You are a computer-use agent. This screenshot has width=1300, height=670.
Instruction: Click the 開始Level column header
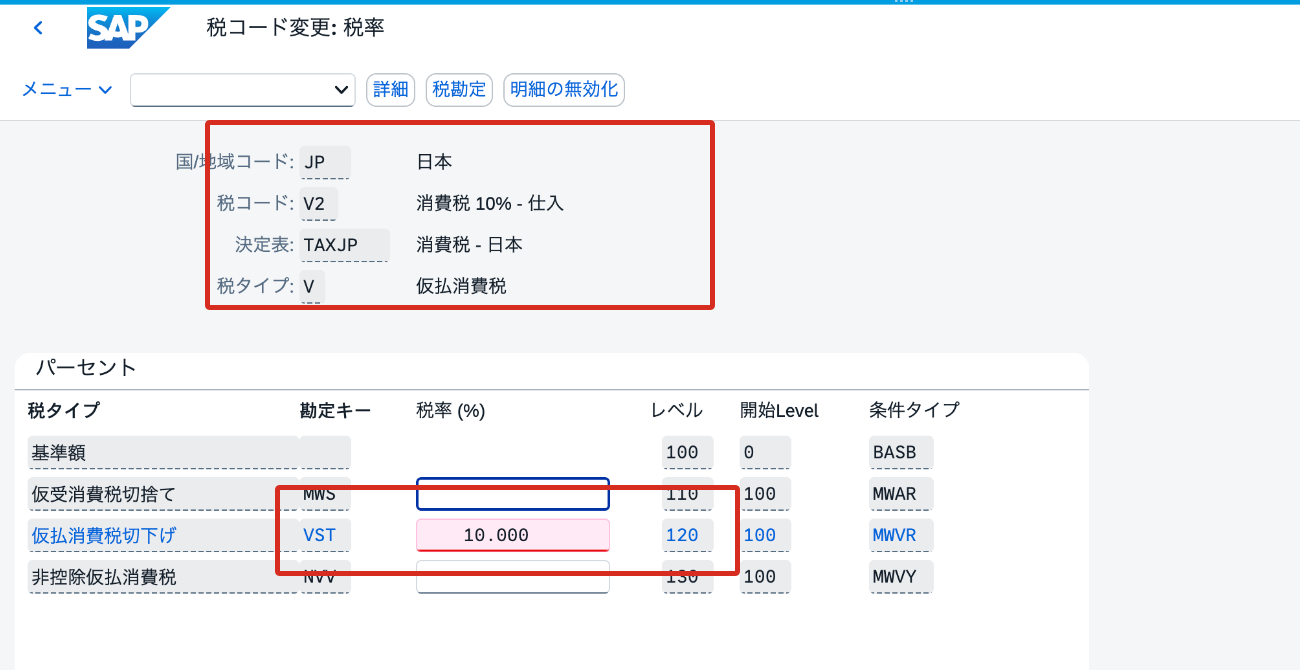click(779, 410)
